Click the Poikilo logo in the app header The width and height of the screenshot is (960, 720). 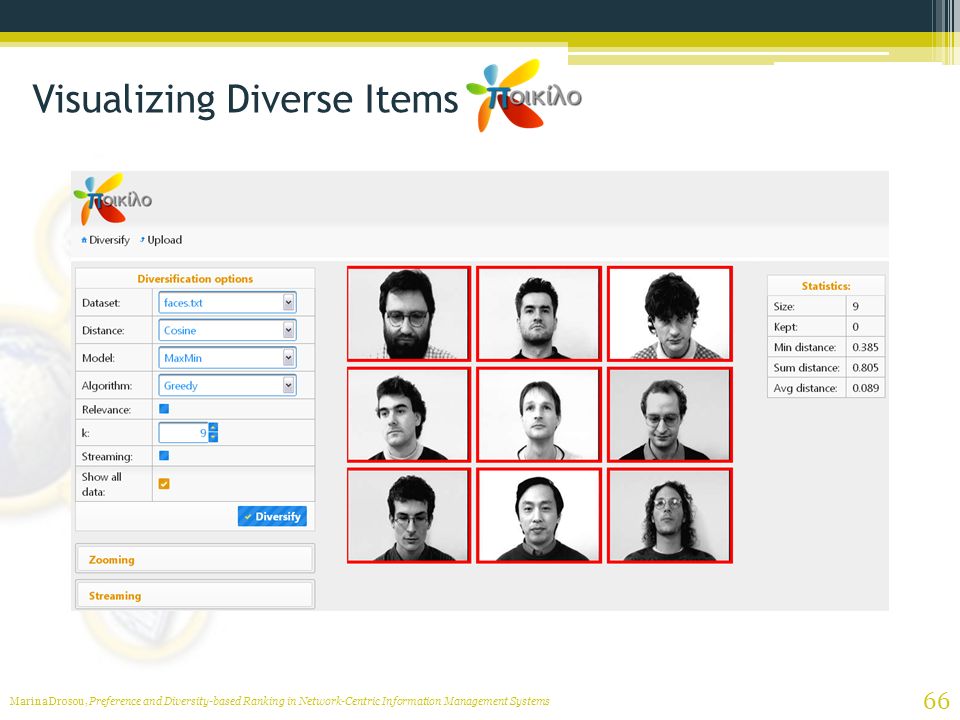click(x=113, y=198)
